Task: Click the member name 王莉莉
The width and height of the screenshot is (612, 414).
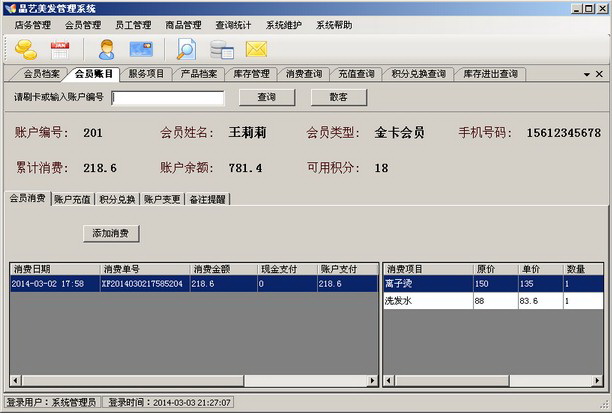Action: click(x=247, y=133)
